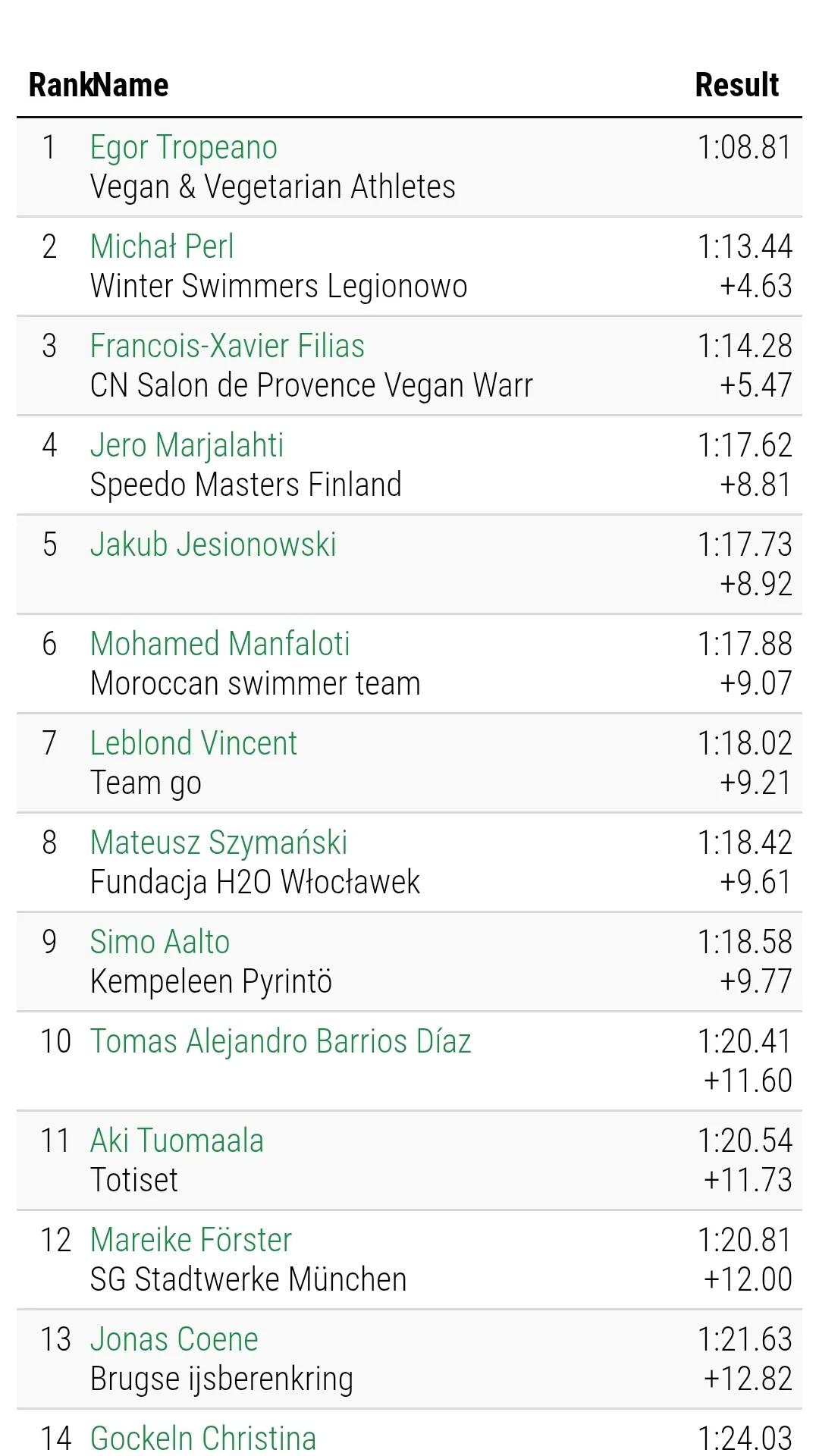Click the Name column header
The width and height of the screenshot is (819, 1456).
pos(133,85)
